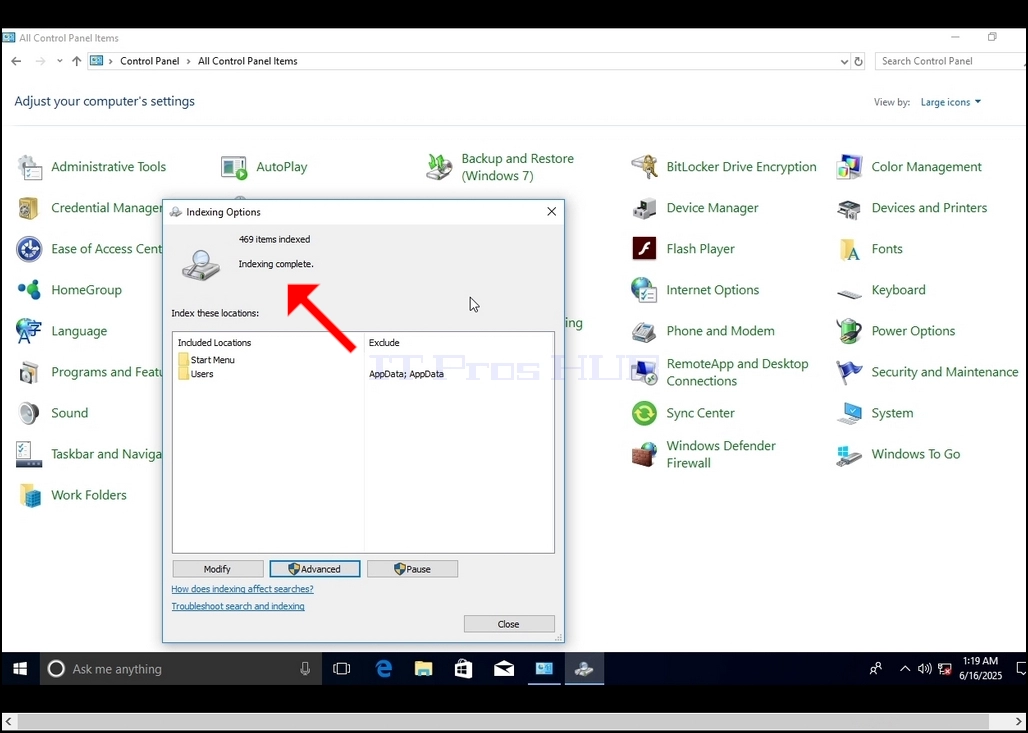Viewport: 1028px width, 733px height.
Task: Expand address bar history dropdown arrow
Action: (844, 62)
